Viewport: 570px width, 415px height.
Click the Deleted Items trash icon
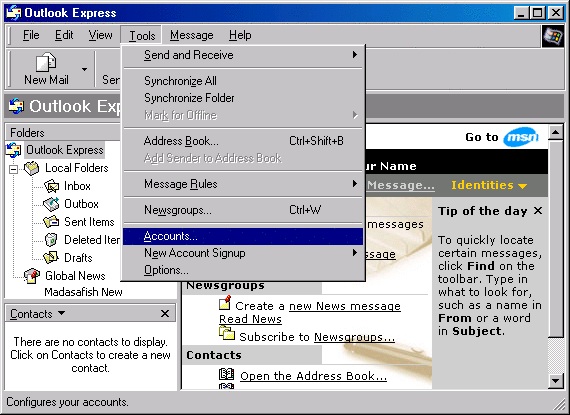(51, 239)
